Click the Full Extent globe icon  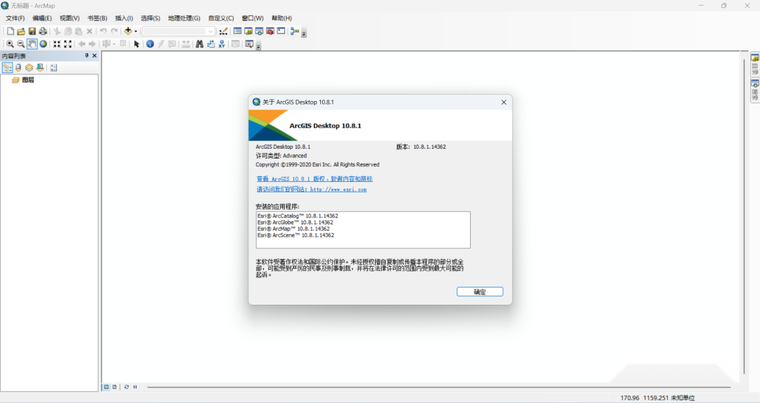43,44
